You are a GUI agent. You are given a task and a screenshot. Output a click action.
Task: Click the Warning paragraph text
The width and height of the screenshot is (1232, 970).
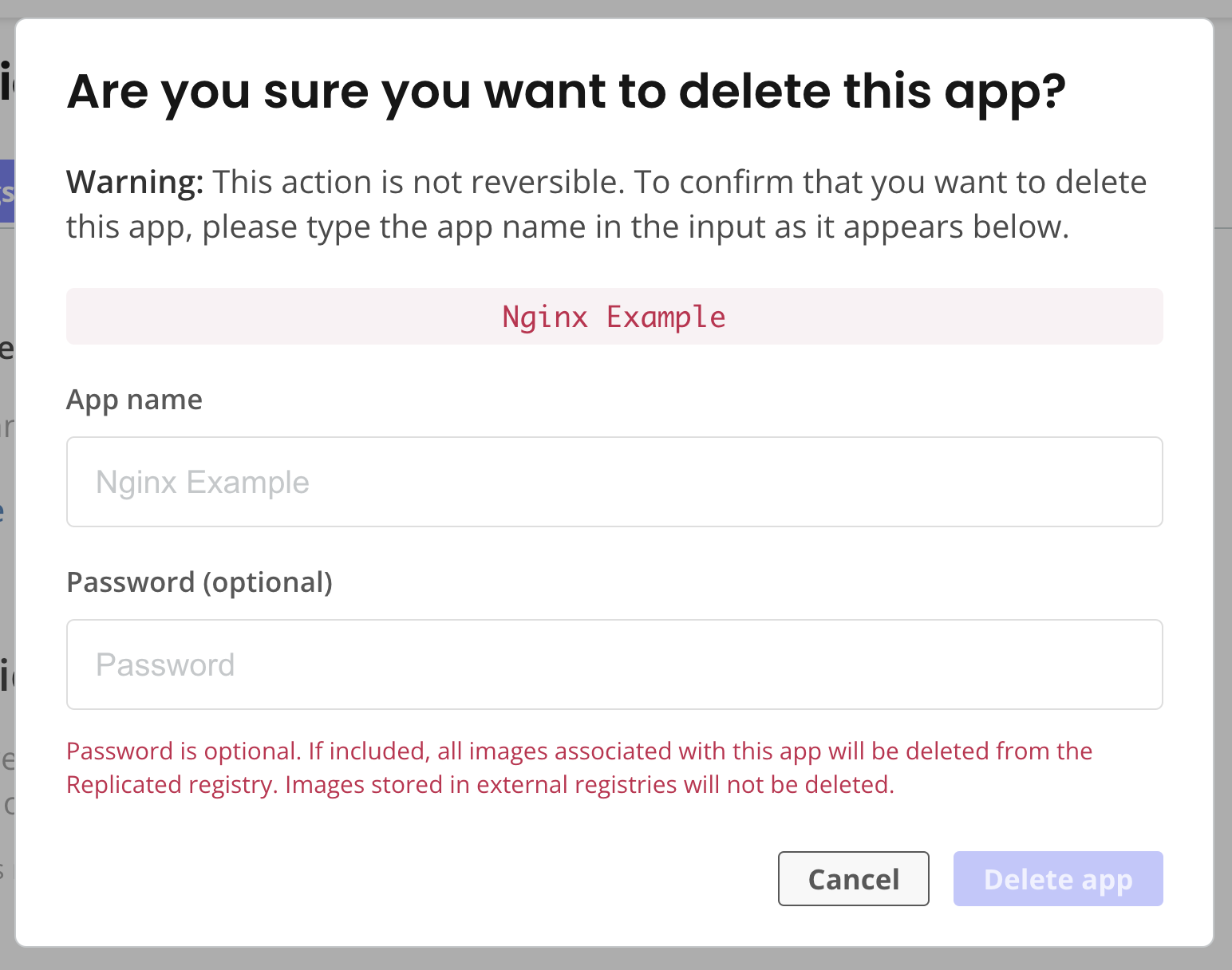606,203
